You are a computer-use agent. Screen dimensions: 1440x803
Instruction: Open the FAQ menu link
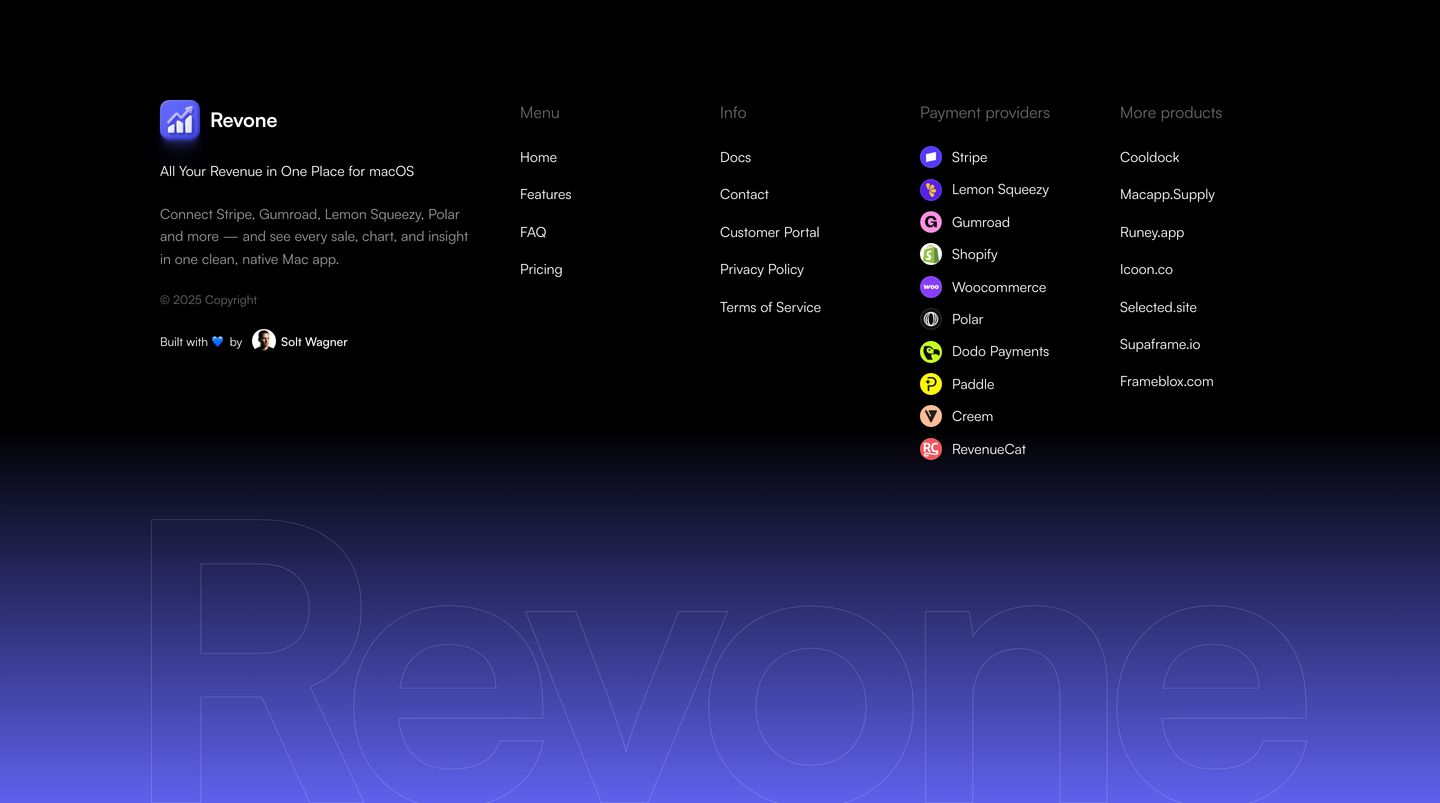[x=533, y=232]
